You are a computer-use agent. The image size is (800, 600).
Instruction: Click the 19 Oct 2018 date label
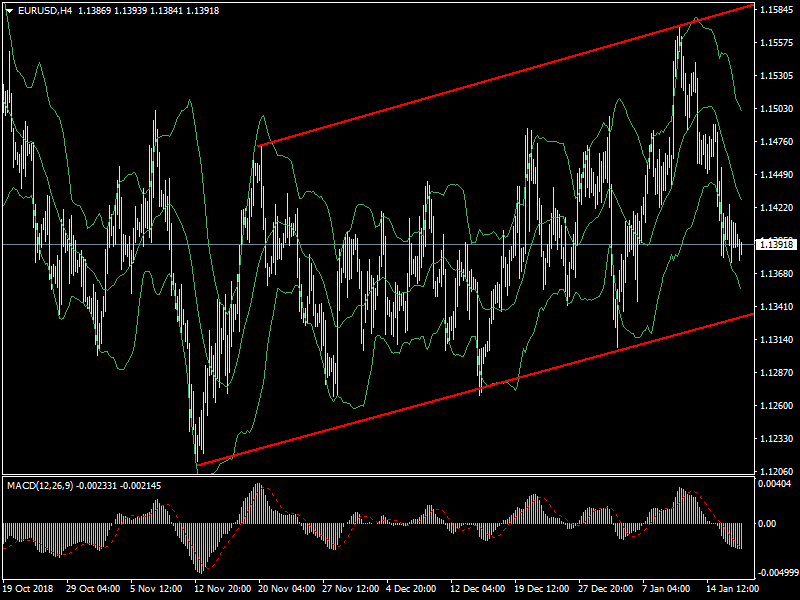[30, 590]
